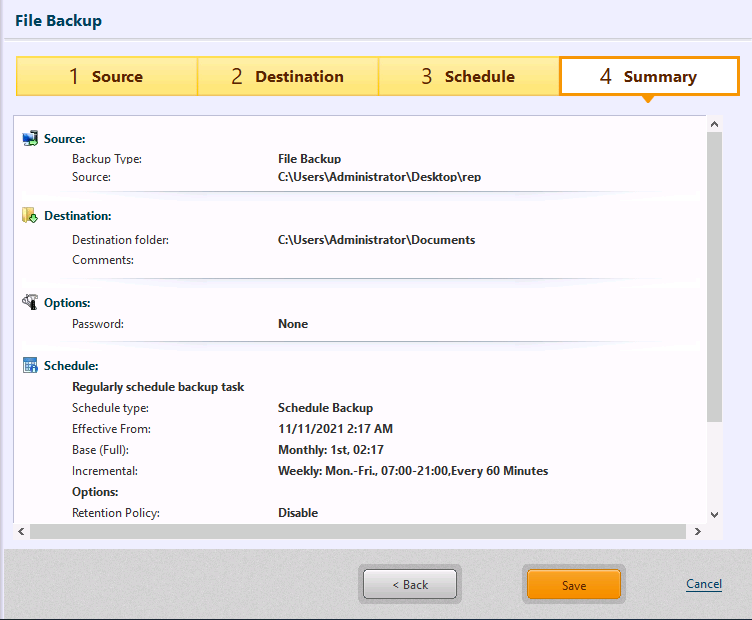Screen dimensions: 752x620
Task: Go to step 1 Source tab
Action: point(107,77)
